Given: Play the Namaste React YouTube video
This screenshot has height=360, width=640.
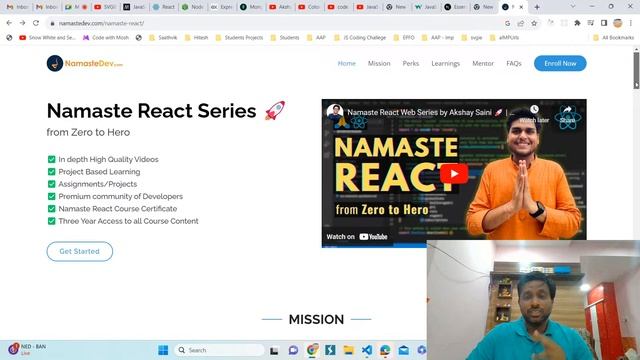Looking at the screenshot, I should pyautogui.click(x=454, y=173).
